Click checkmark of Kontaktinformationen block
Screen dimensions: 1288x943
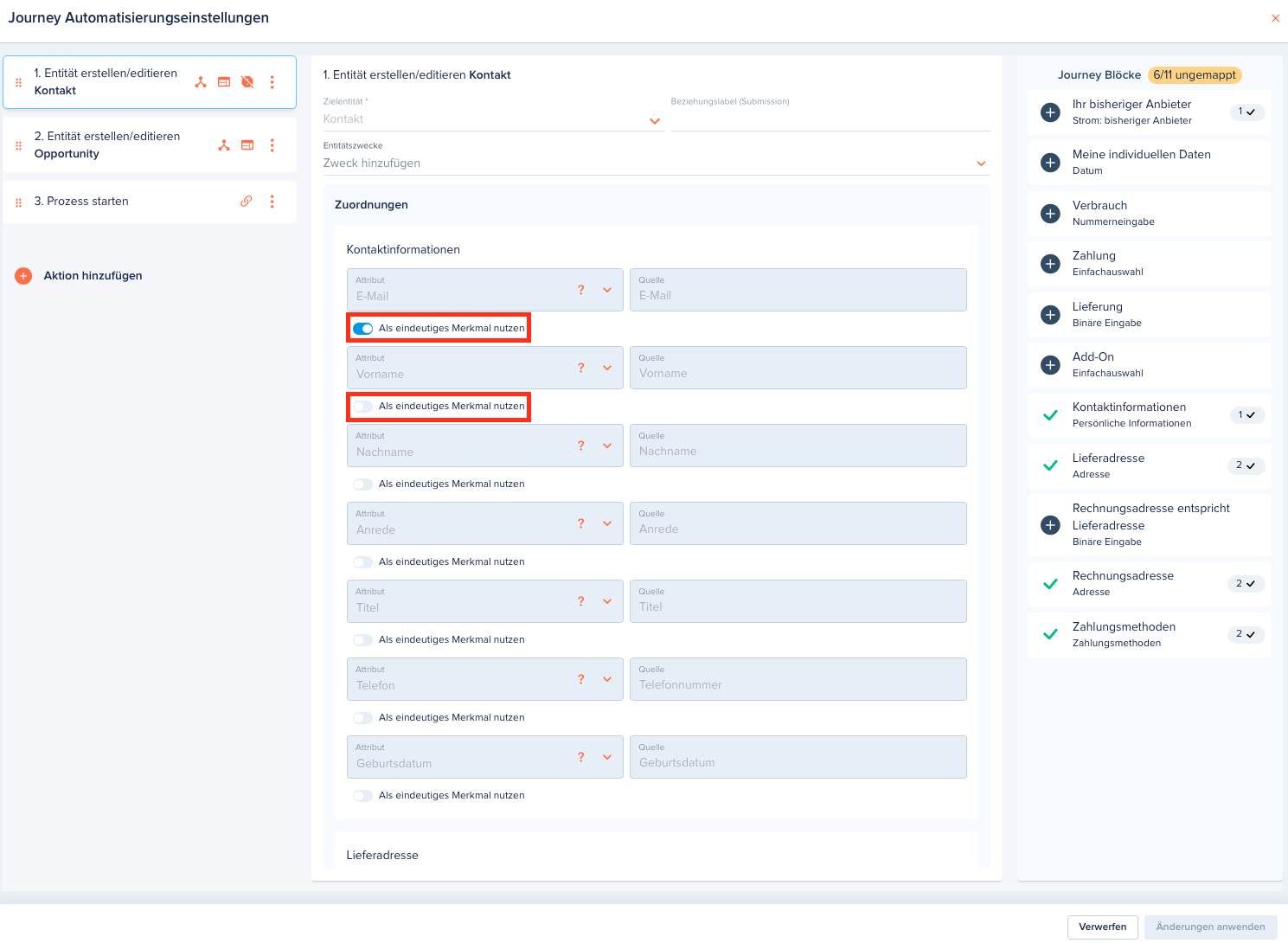pyautogui.click(x=1050, y=415)
